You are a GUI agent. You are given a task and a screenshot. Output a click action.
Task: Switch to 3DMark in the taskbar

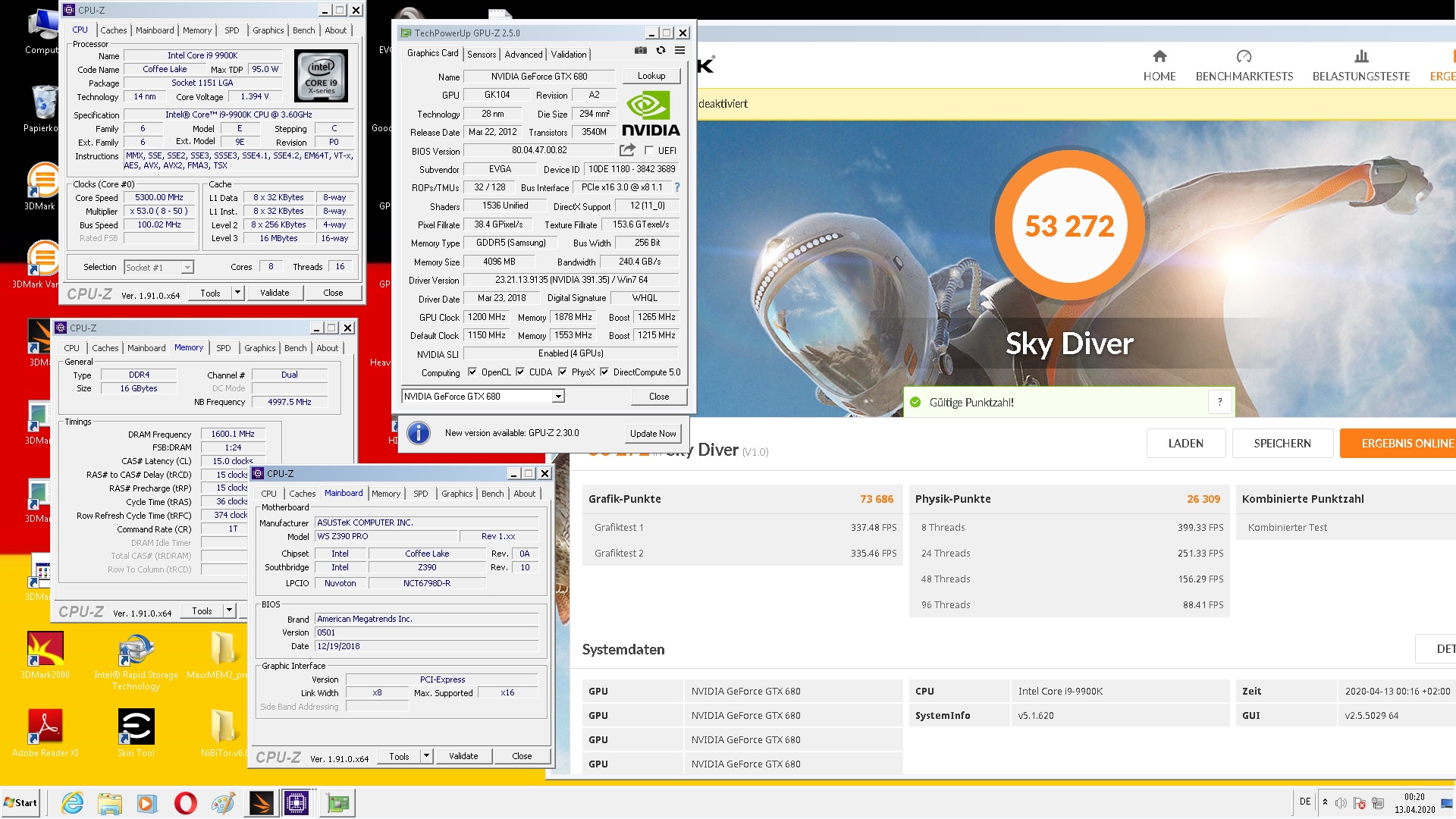(260, 803)
